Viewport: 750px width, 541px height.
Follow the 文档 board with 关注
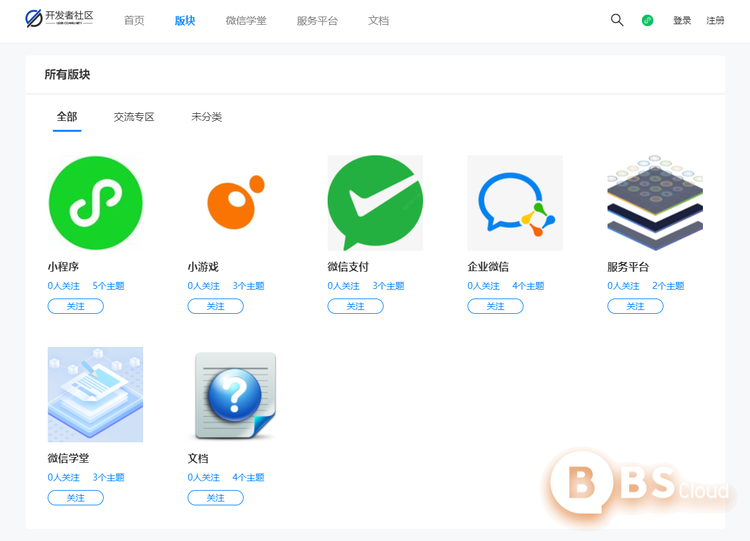(x=216, y=498)
